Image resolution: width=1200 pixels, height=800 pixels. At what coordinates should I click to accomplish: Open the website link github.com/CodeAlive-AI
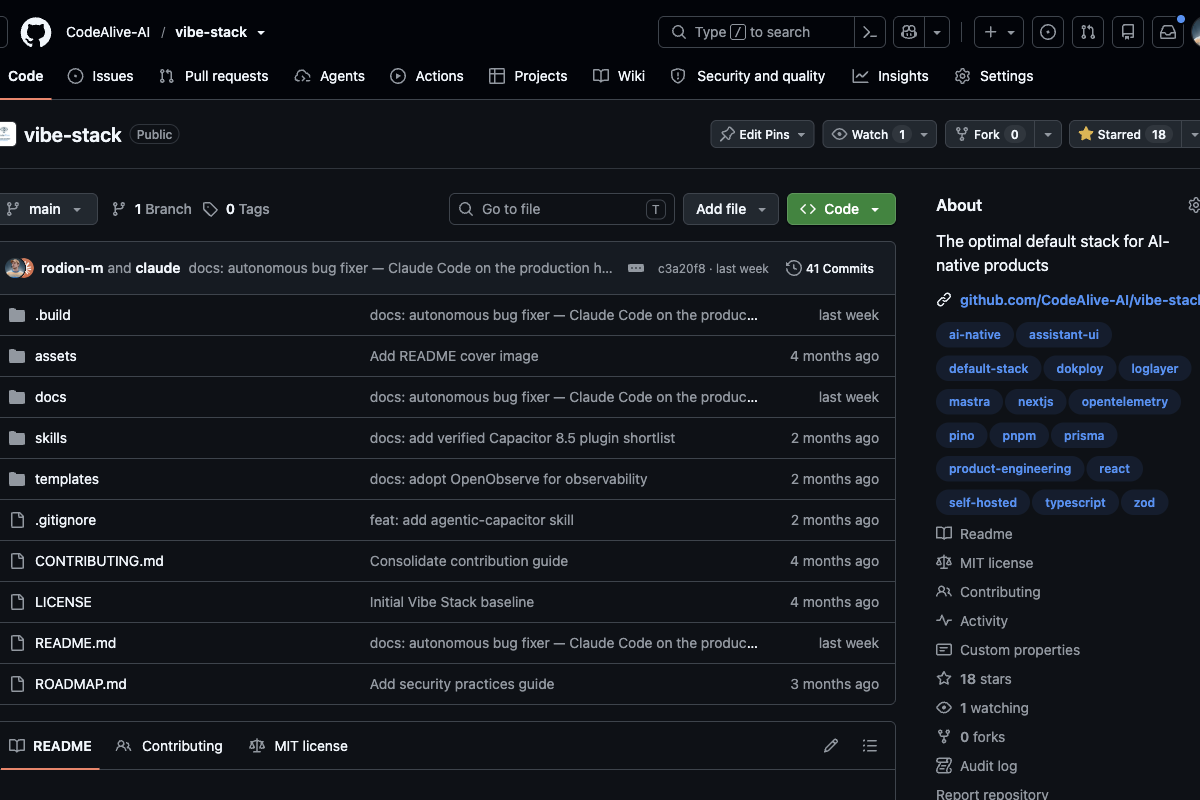coord(1079,300)
